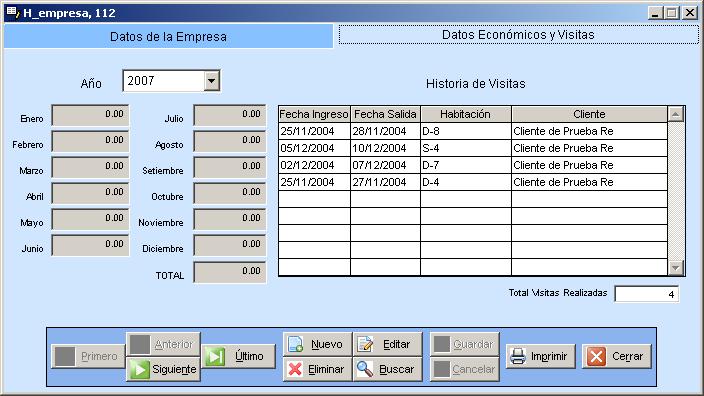Click the Junio amount field
The image size is (704, 396).
[90, 245]
